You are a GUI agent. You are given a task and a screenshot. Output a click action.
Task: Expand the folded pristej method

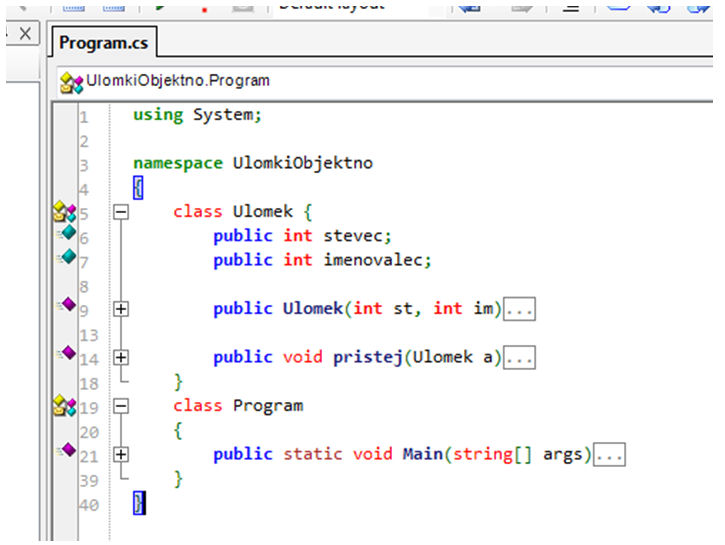click(121, 357)
